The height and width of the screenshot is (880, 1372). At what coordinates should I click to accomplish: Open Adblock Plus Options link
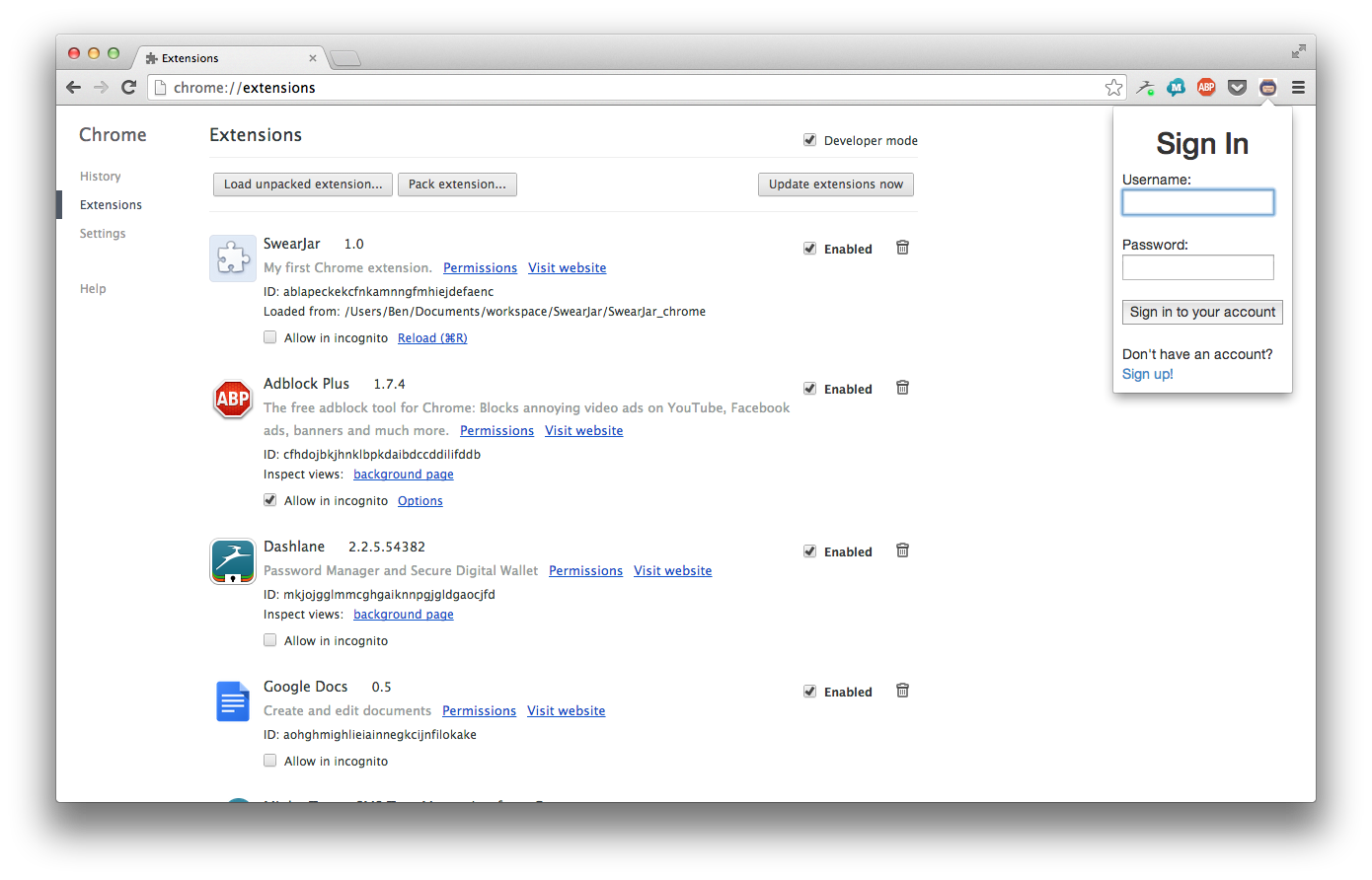pyautogui.click(x=420, y=501)
